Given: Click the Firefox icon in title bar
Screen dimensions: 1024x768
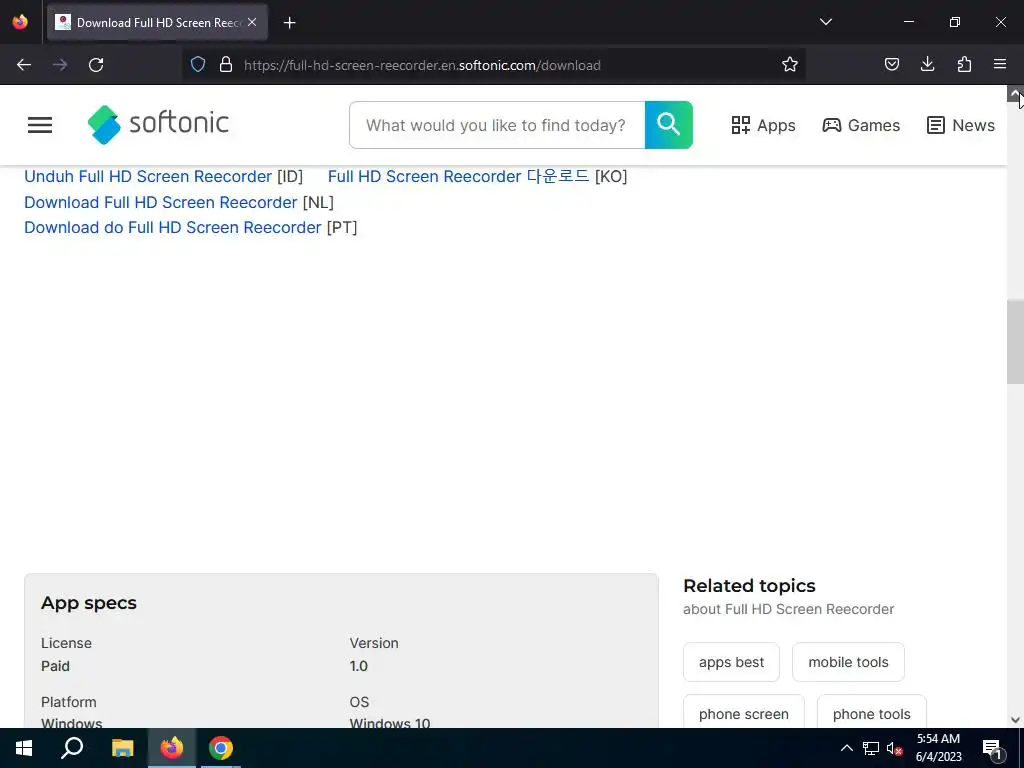Looking at the screenshot, I should click(20, 22).
